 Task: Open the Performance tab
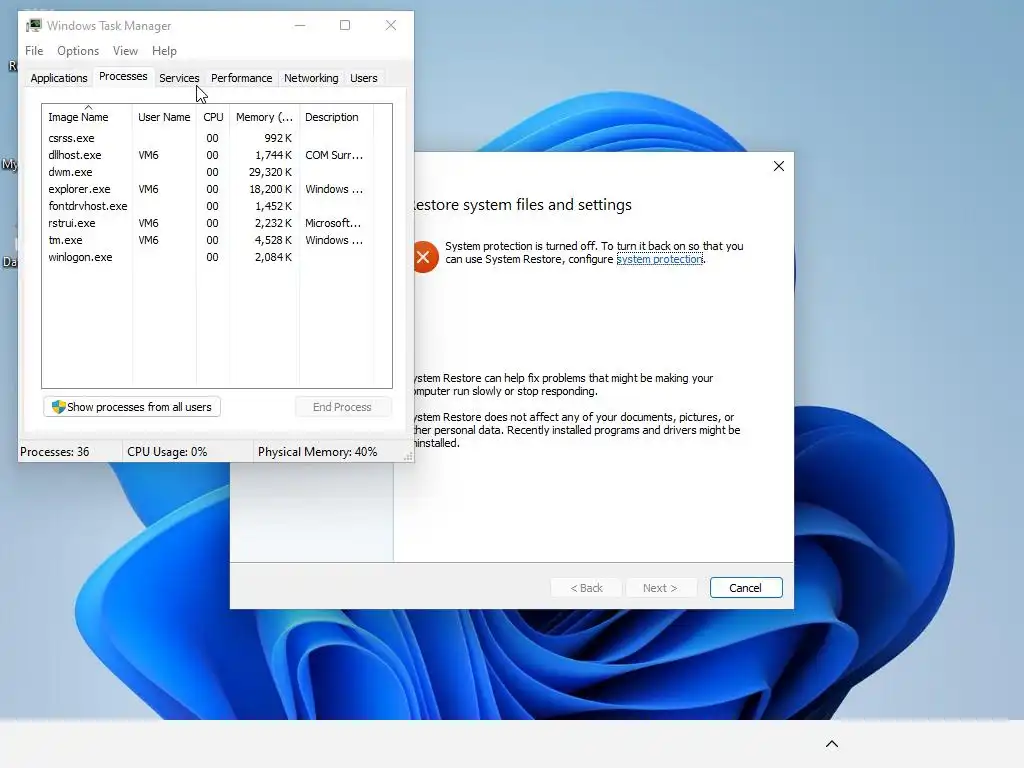(241, 78)
